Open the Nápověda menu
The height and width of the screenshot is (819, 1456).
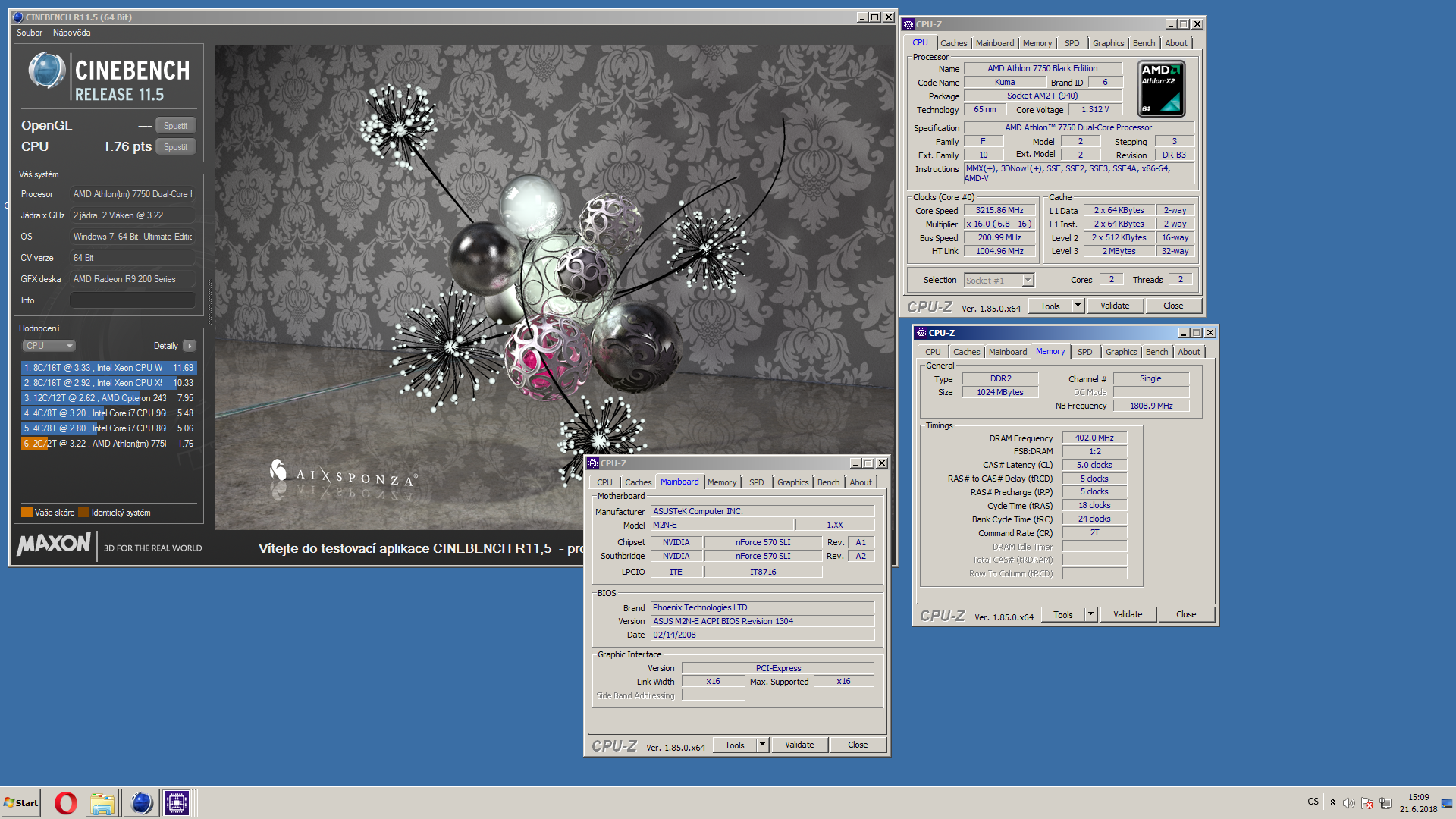tap(71, 33)
